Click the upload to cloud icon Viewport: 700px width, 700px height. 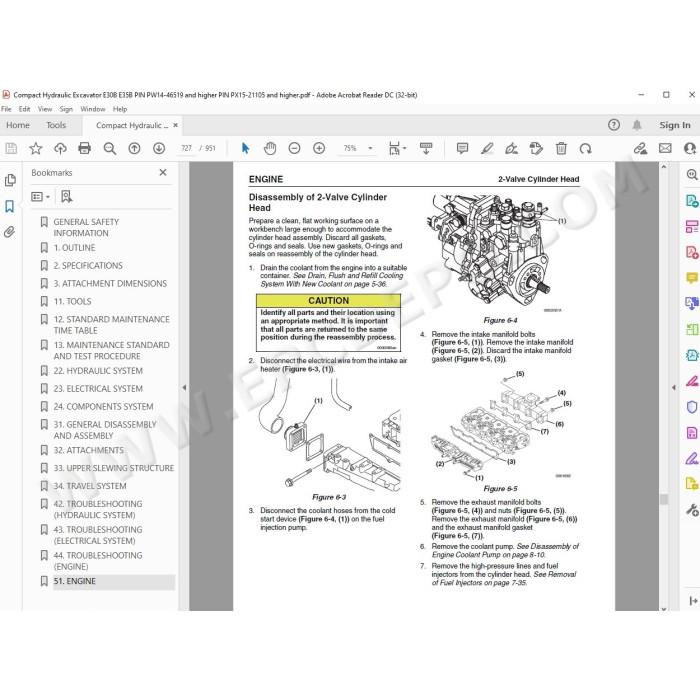[x=60, y=148]
